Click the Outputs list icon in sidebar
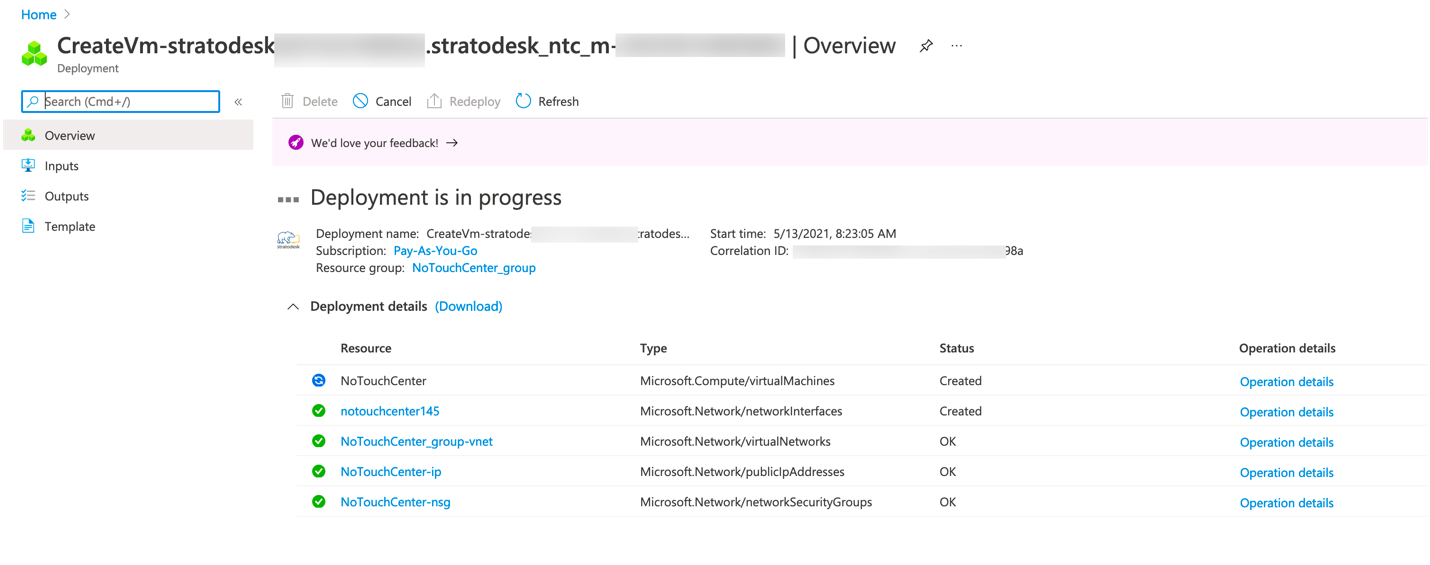 coord(28,196)
